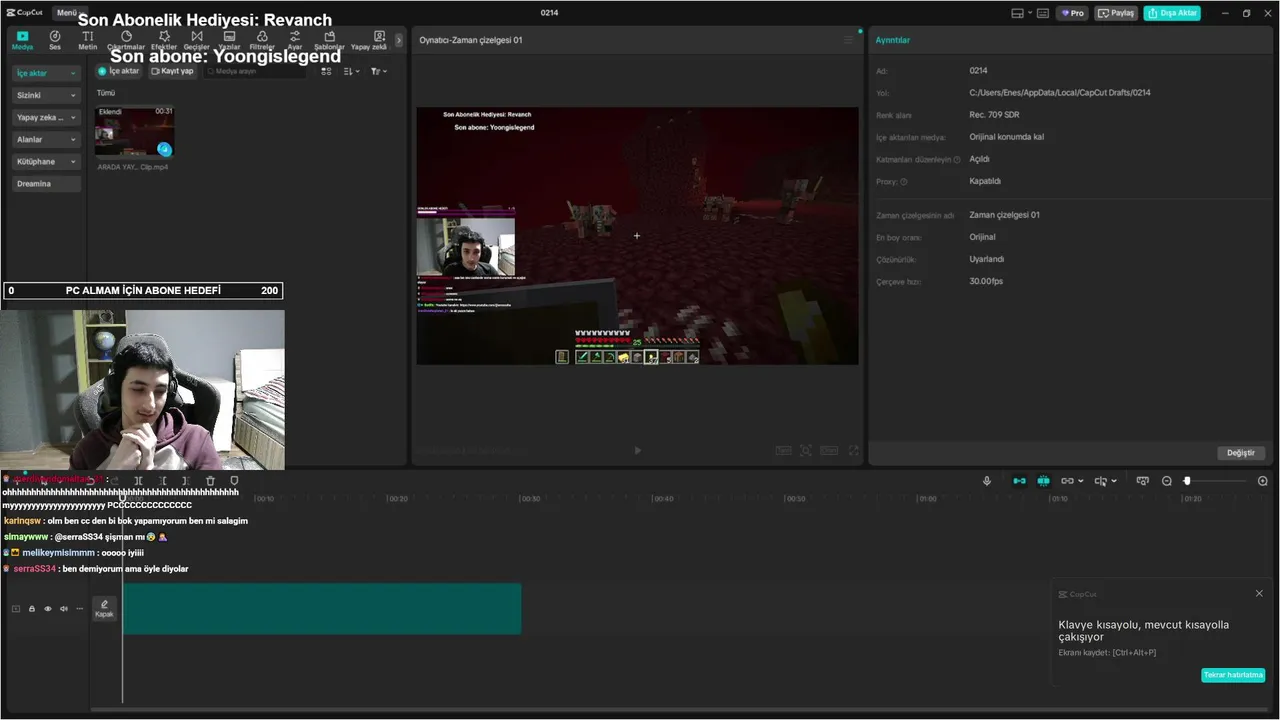Switch media grid view layout
Image resolution: width=1280 pixels, height=720 pixels.
326,71
